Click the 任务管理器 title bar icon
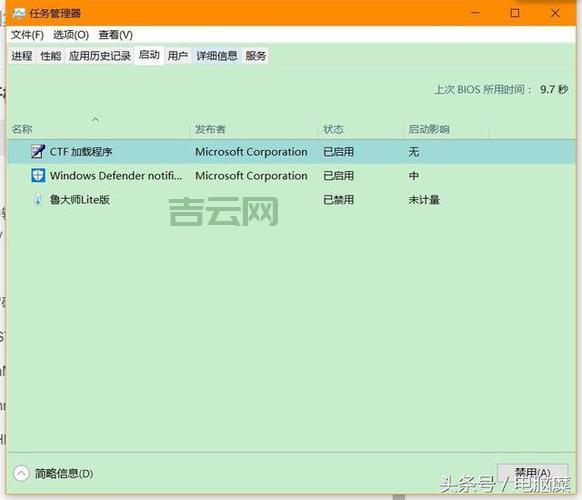The image size is (582, 500). pyautogui.click(x=18, y=14)
